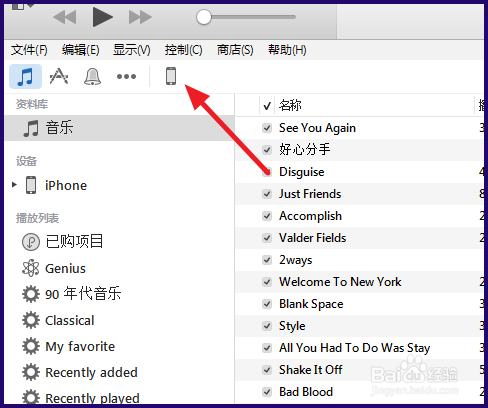Uncheck the Blank Space checkbox
488x408 pixels.
click(x=267, y=304)
